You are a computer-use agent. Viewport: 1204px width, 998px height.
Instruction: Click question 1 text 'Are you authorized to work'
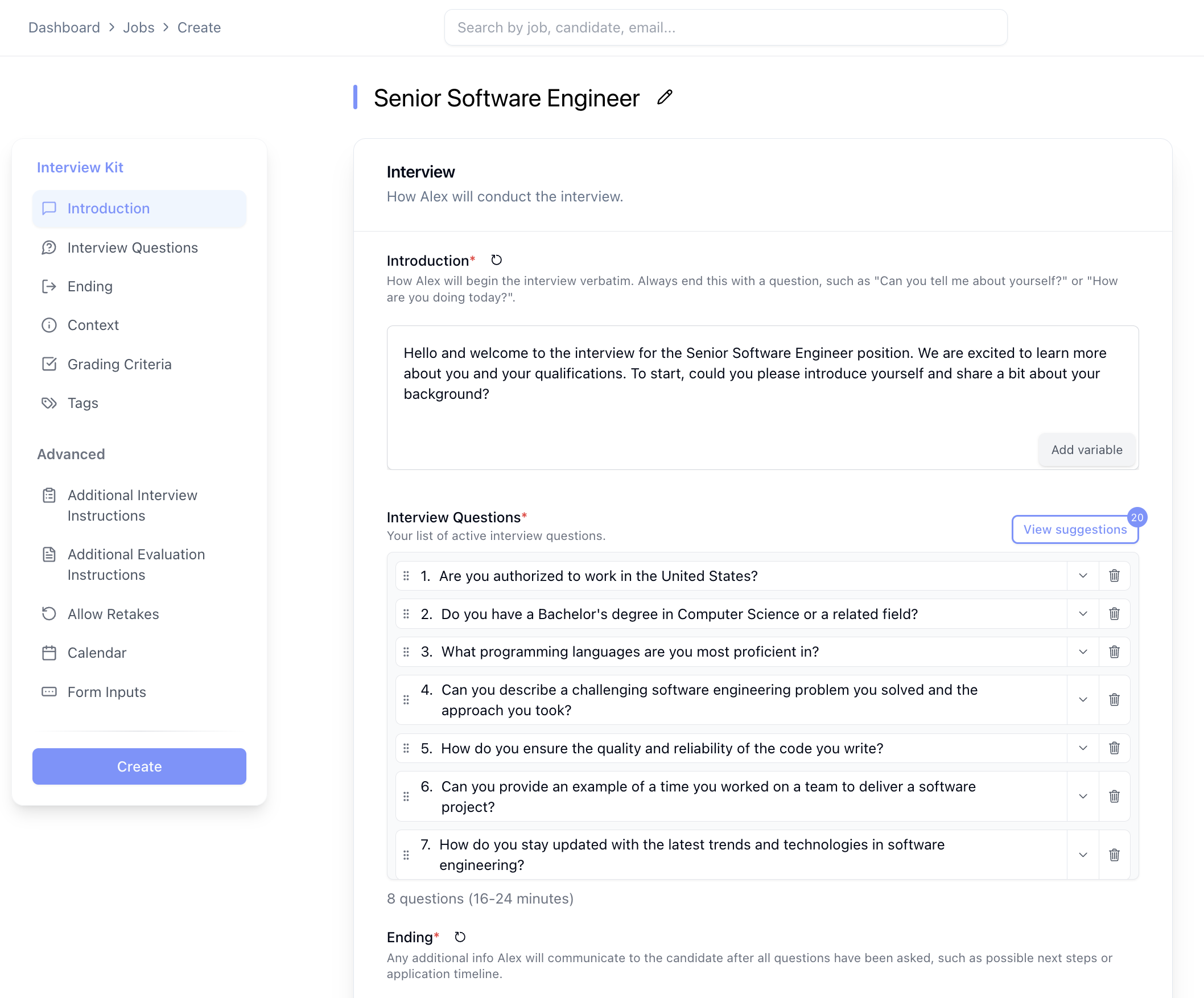tap(598, 575)
